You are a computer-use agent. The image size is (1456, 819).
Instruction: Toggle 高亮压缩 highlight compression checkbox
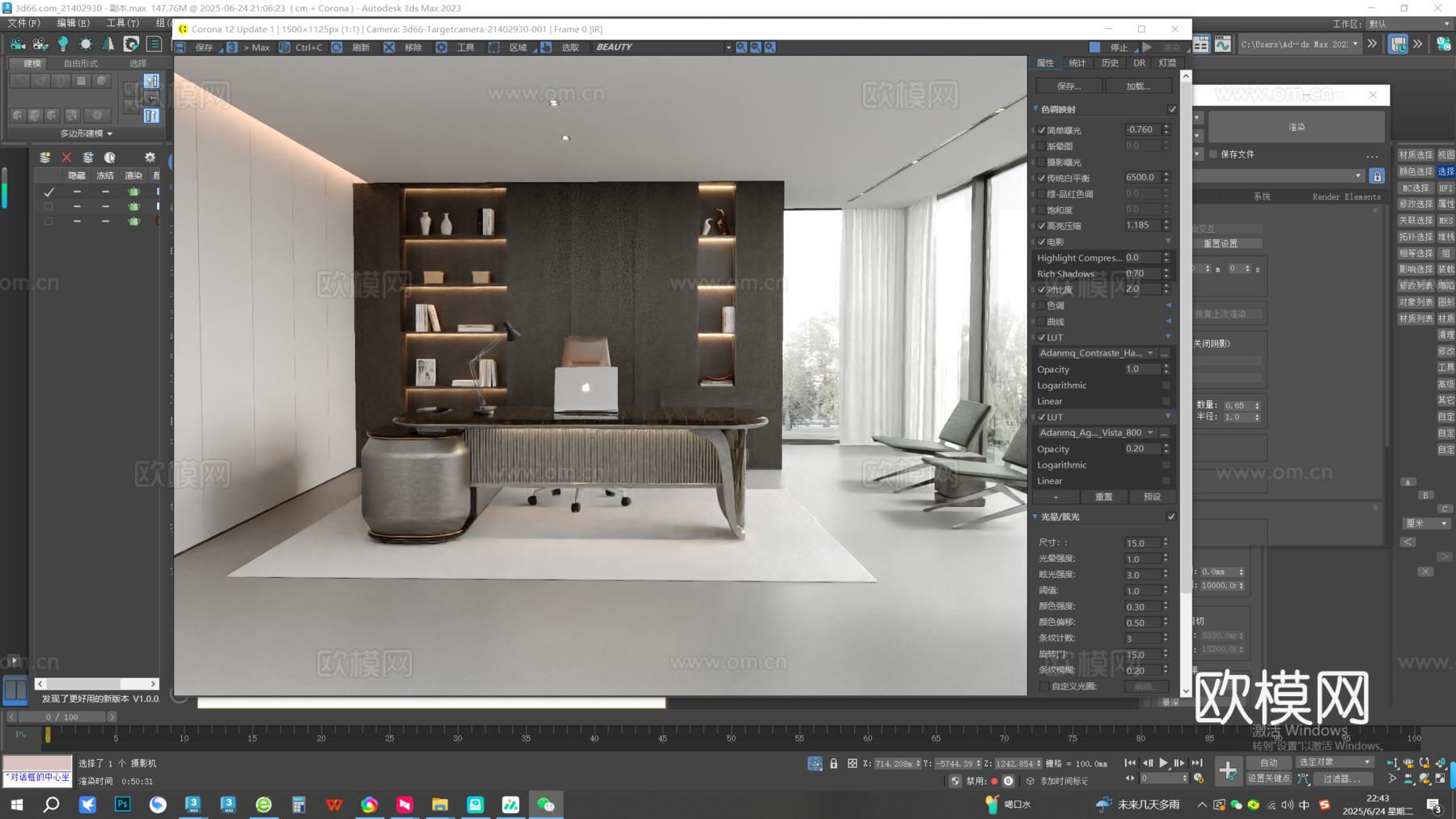coord(1042,226)
